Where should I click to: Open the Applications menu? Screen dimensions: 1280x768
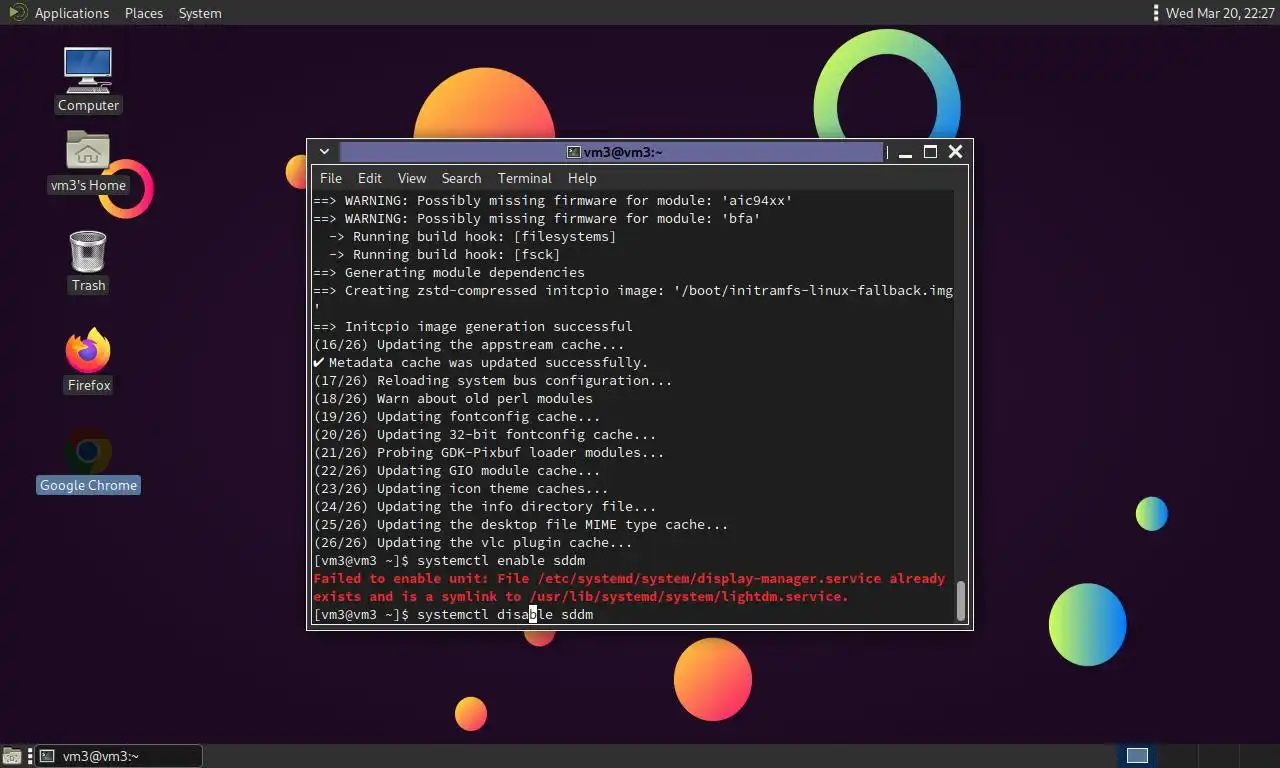point(72,13)
